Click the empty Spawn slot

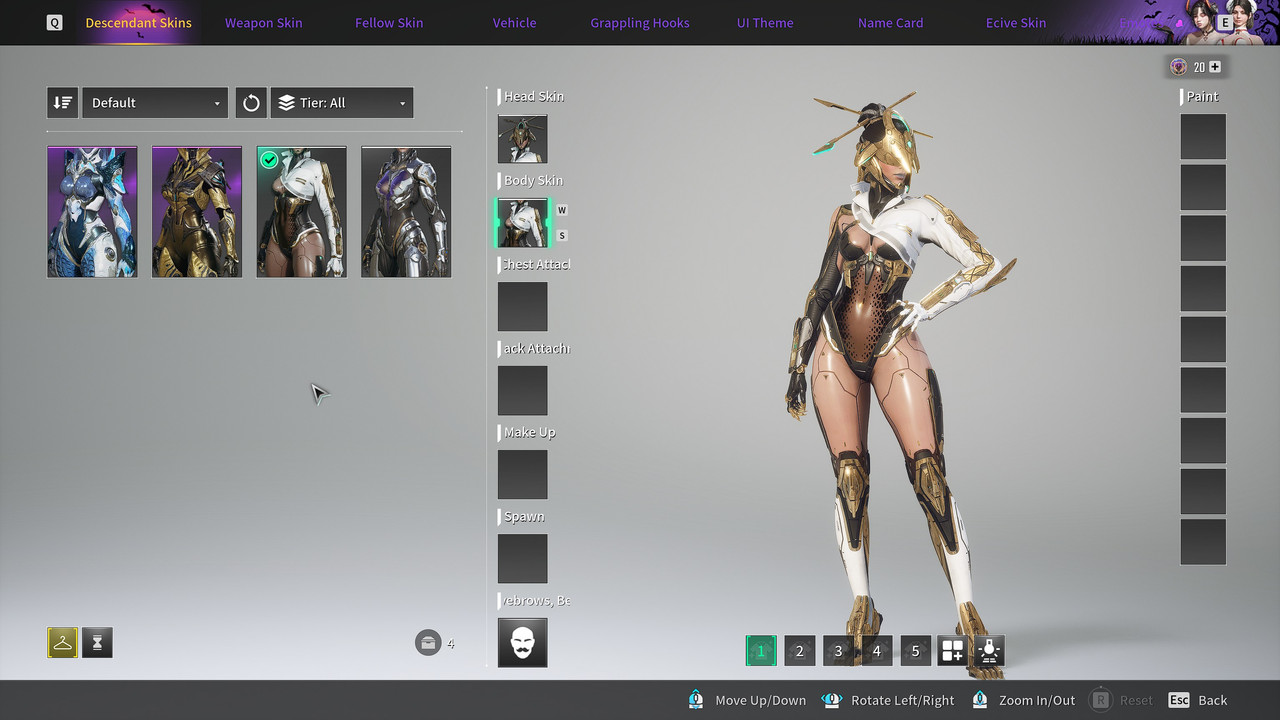[523, 559]
